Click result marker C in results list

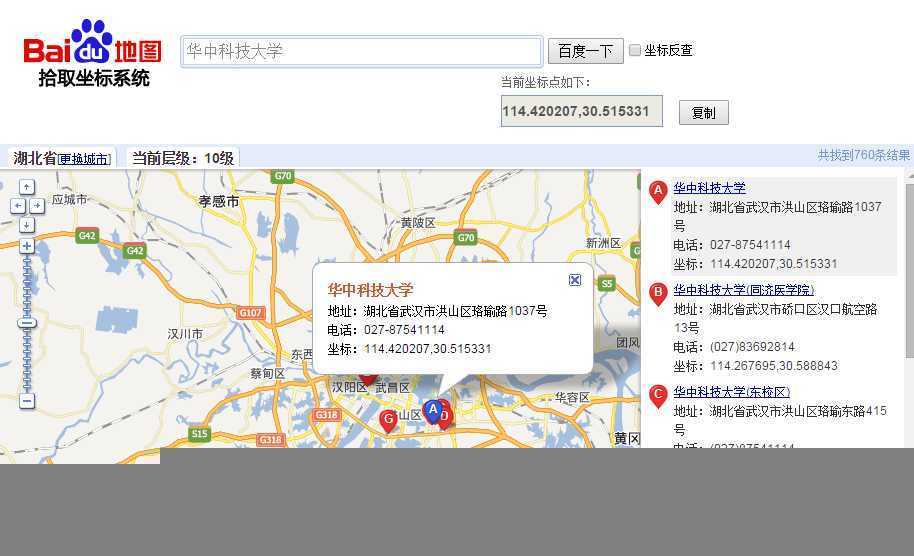[658, 396]
